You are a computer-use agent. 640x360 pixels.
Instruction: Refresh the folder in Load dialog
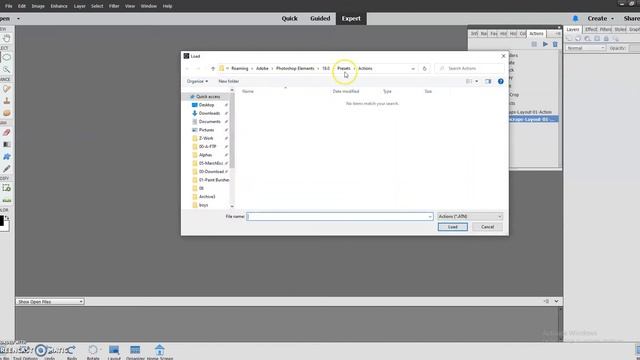pyautogui.click(x=424, y=69)
